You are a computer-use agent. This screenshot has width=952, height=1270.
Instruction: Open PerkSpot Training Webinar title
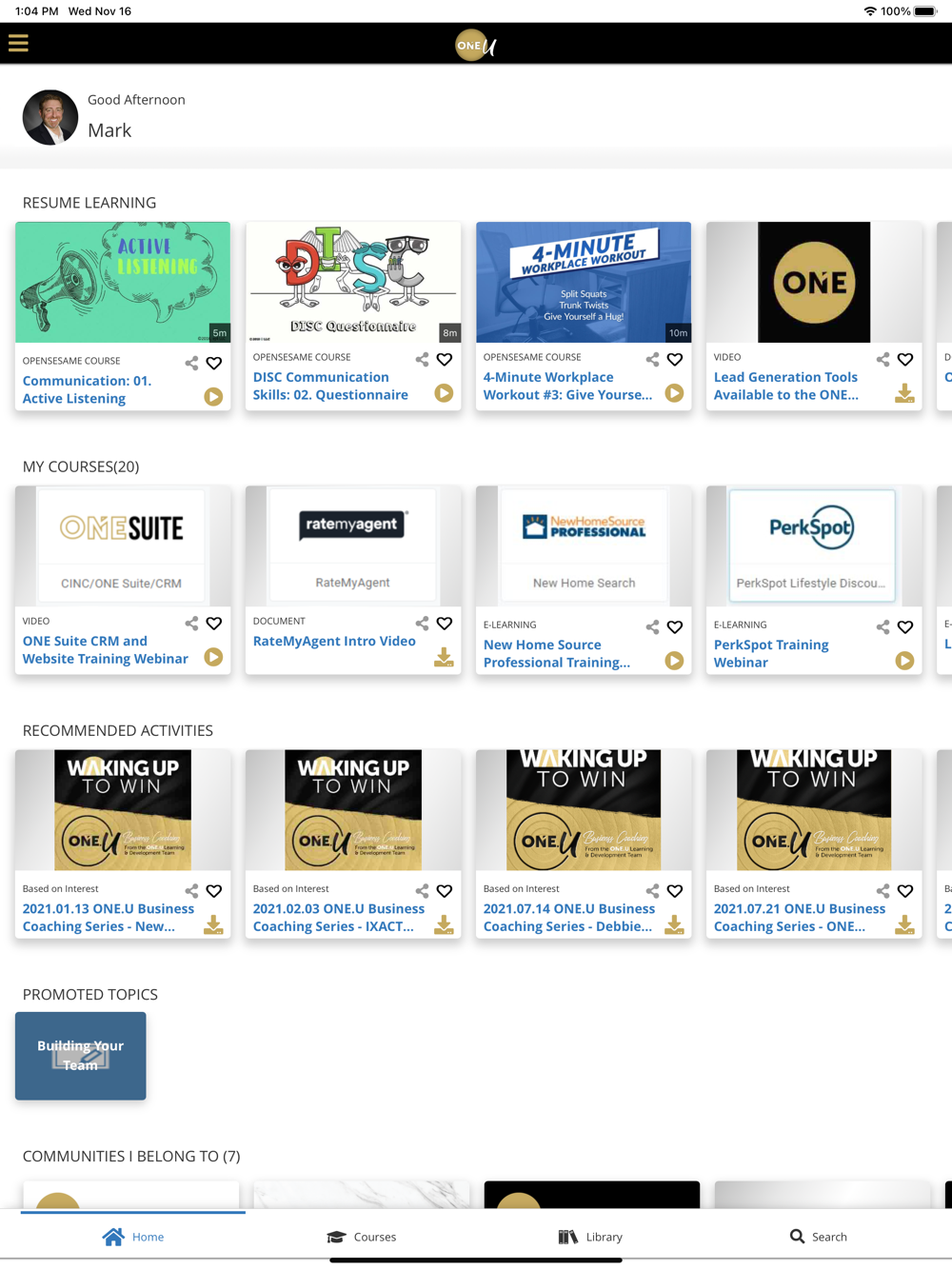click(771, 653)
